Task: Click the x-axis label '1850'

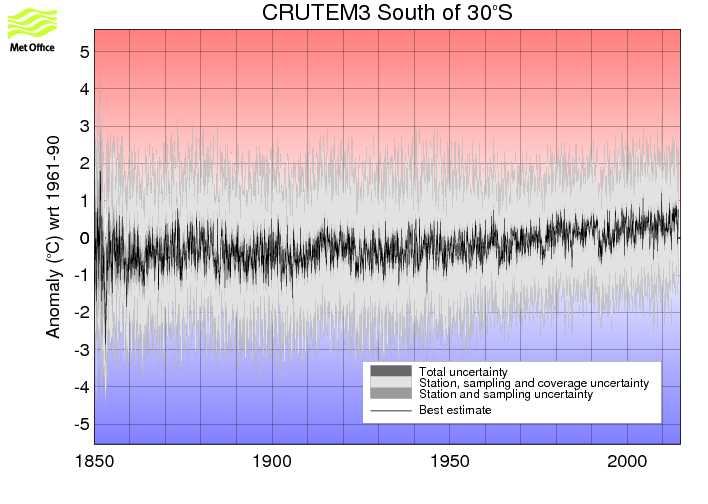Action: coord(94,462)
